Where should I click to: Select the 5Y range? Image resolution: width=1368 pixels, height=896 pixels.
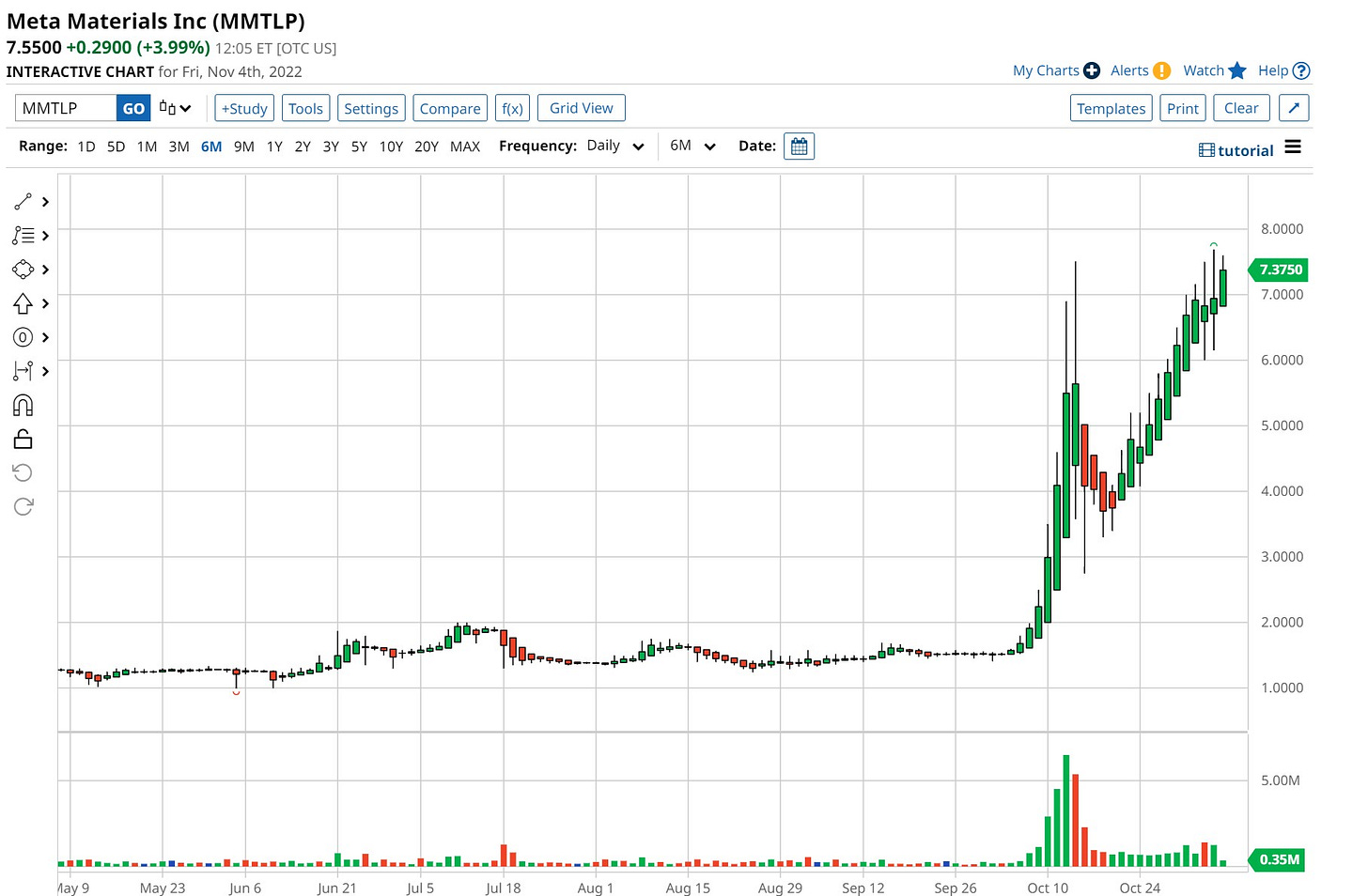coord(359,147)
